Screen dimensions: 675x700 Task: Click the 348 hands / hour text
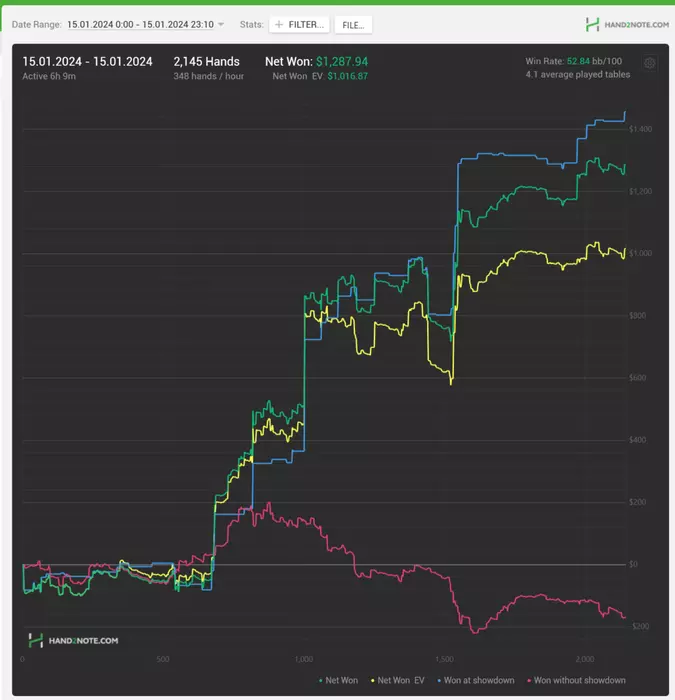click(x=208, y=76)
